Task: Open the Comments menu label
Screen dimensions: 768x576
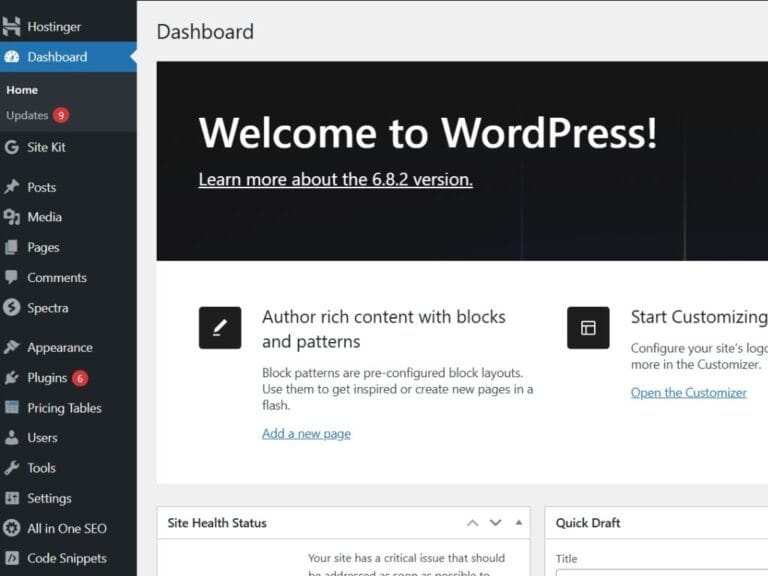Action: coord(57,278)
